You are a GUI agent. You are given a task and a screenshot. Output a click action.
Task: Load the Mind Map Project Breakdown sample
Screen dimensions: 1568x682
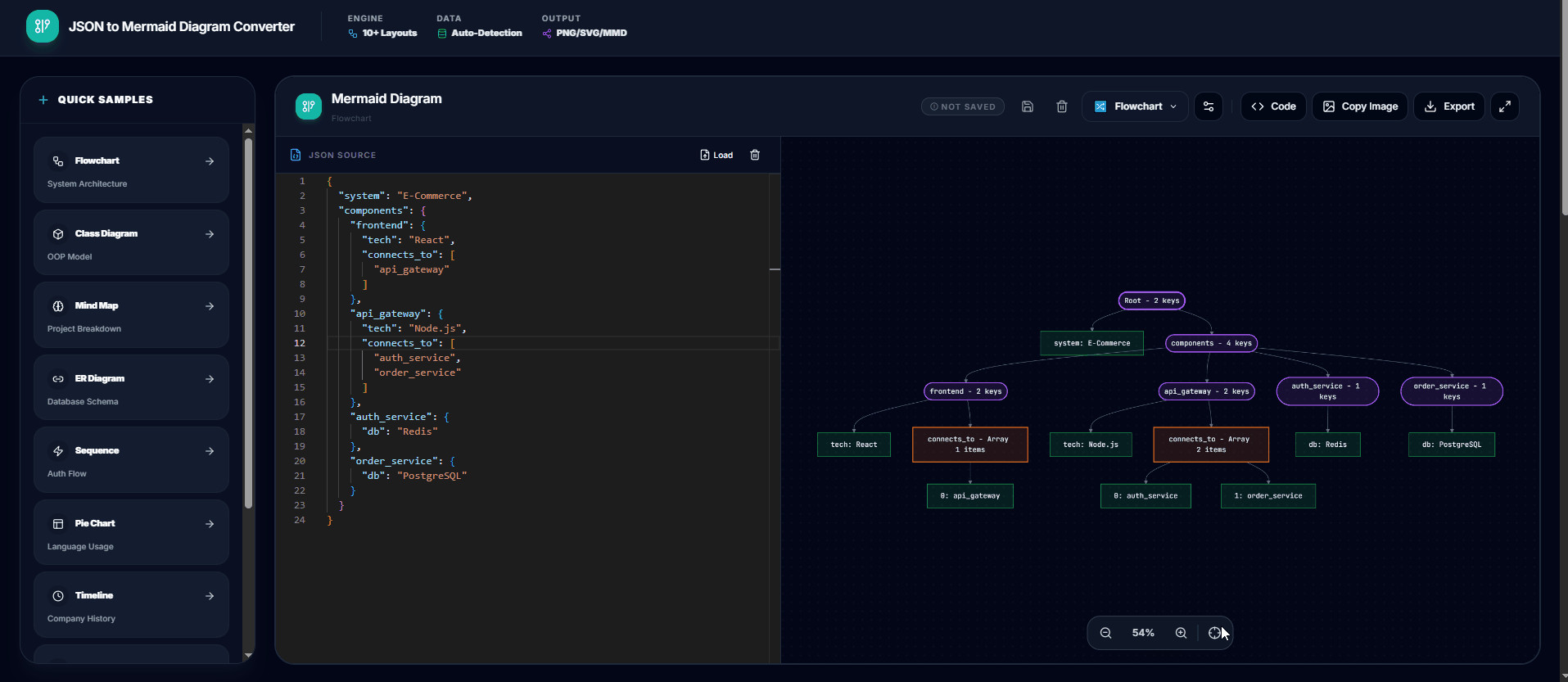point(131,314)
